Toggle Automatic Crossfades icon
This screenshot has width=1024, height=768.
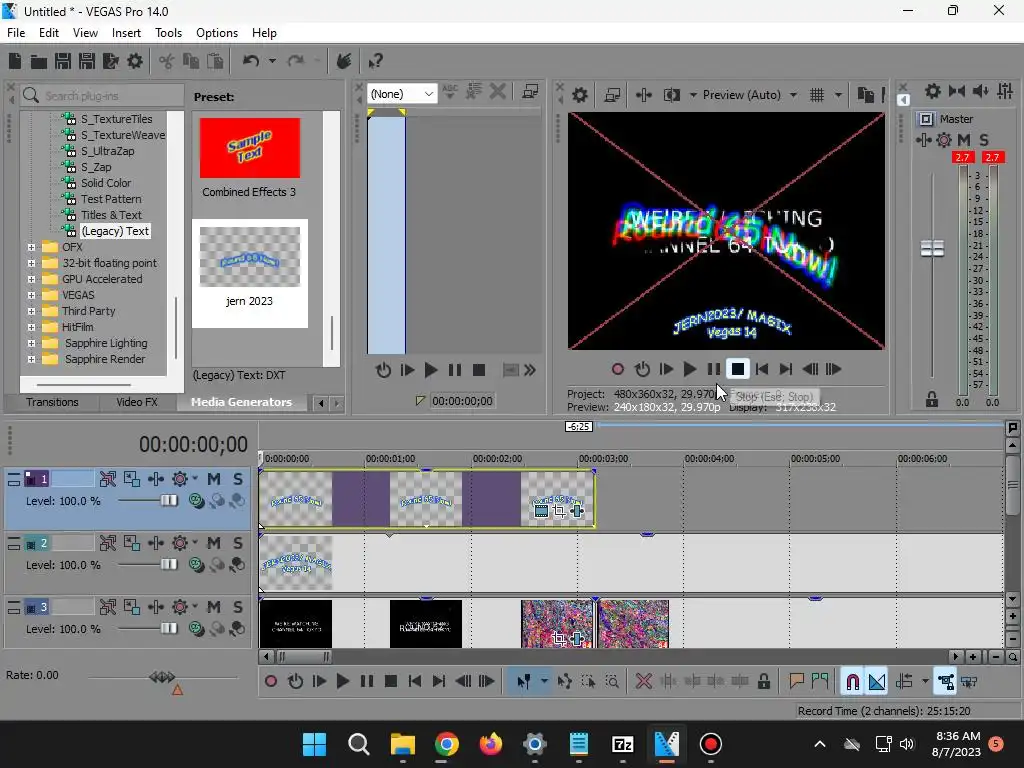coord(877,682)
